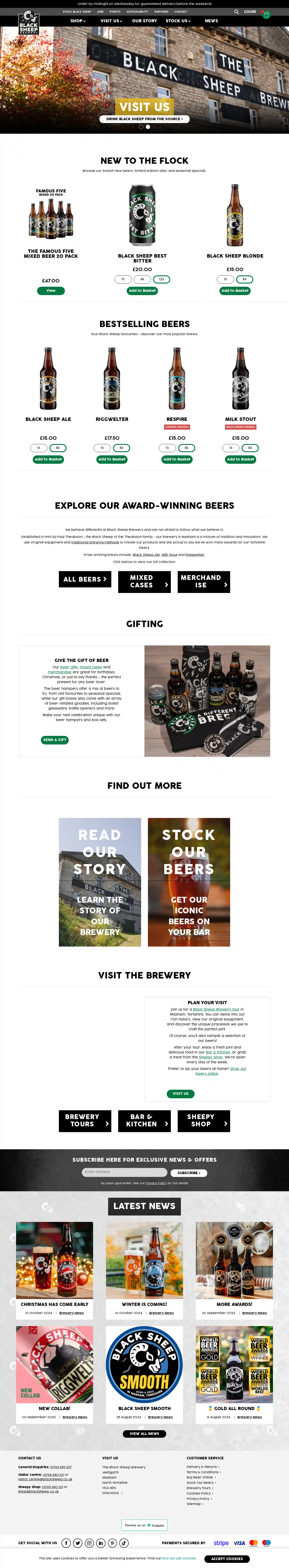This screenshot has height=1568, width=289.
Task: Select 12x pack for Best Bitter
Action: pyautogui.click(x=161, y=279)
